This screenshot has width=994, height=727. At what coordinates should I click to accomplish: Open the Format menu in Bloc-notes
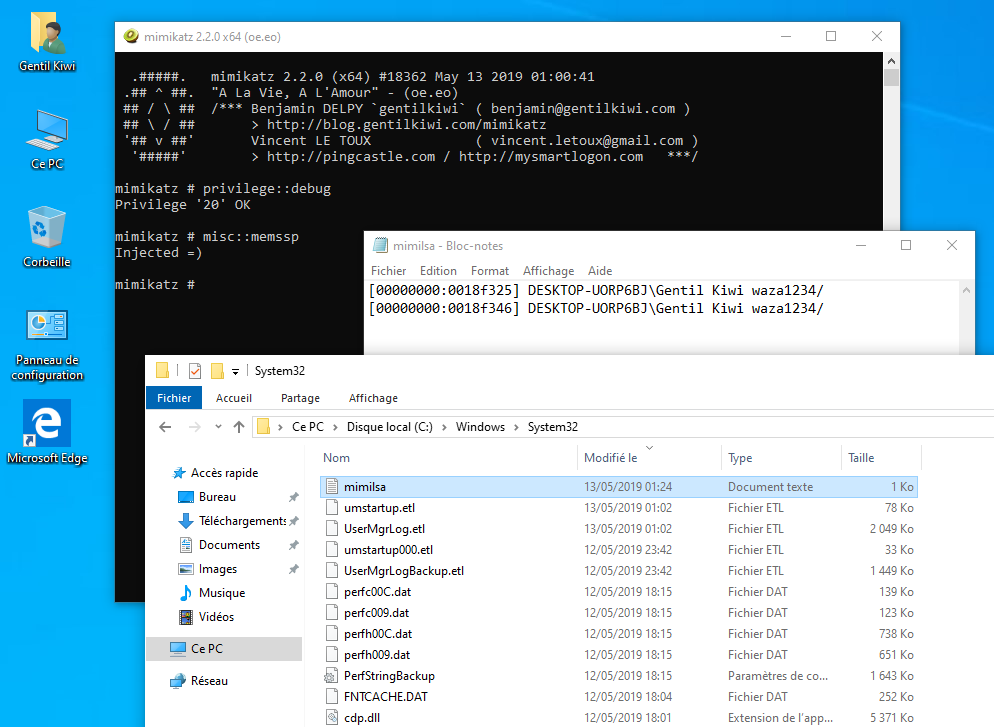pos(490,271)
